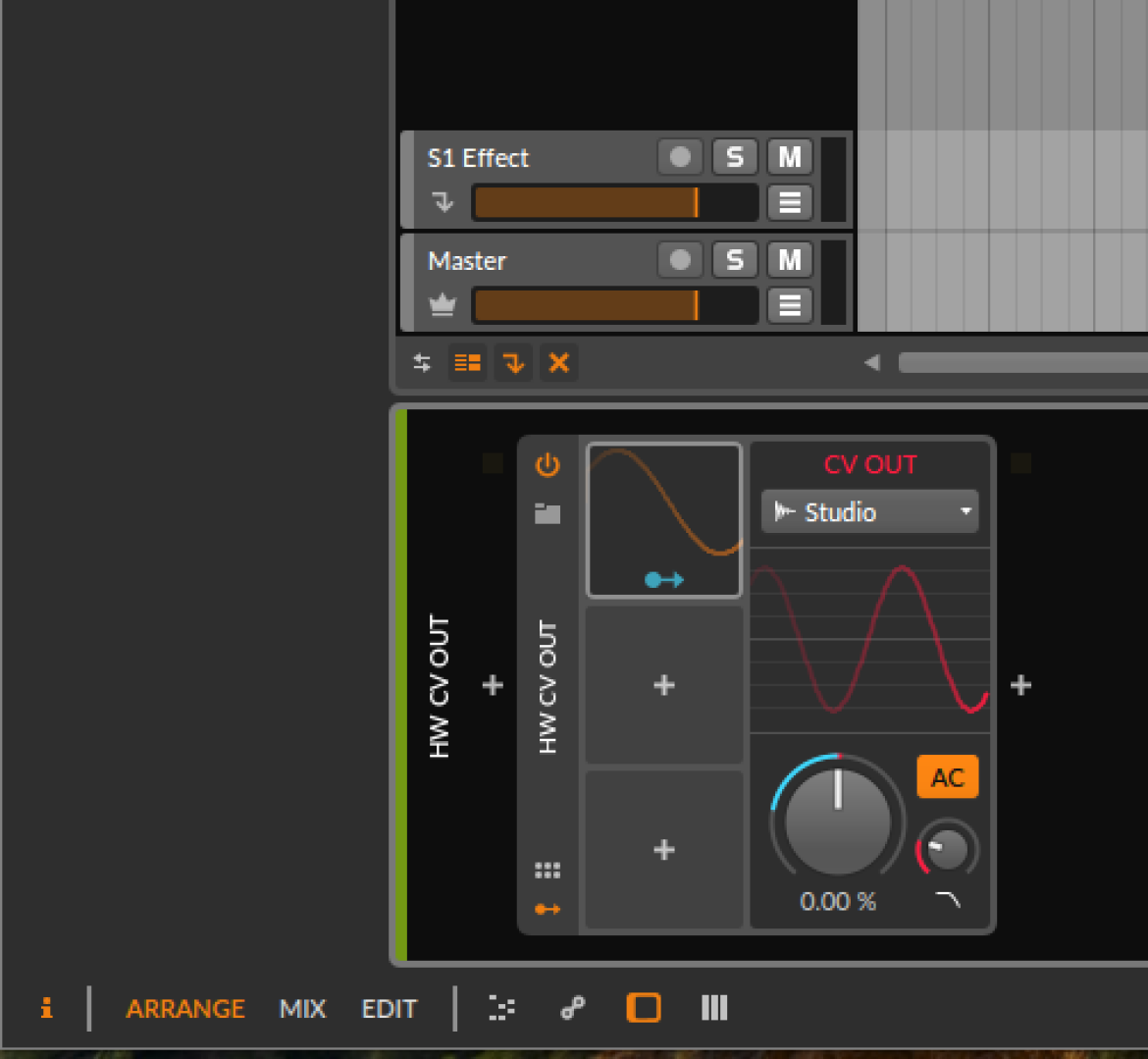The height and width of the screenshot is (1059, 1148).
Task: Toggle deactivated tracks X icon
Action: (558, 362)
